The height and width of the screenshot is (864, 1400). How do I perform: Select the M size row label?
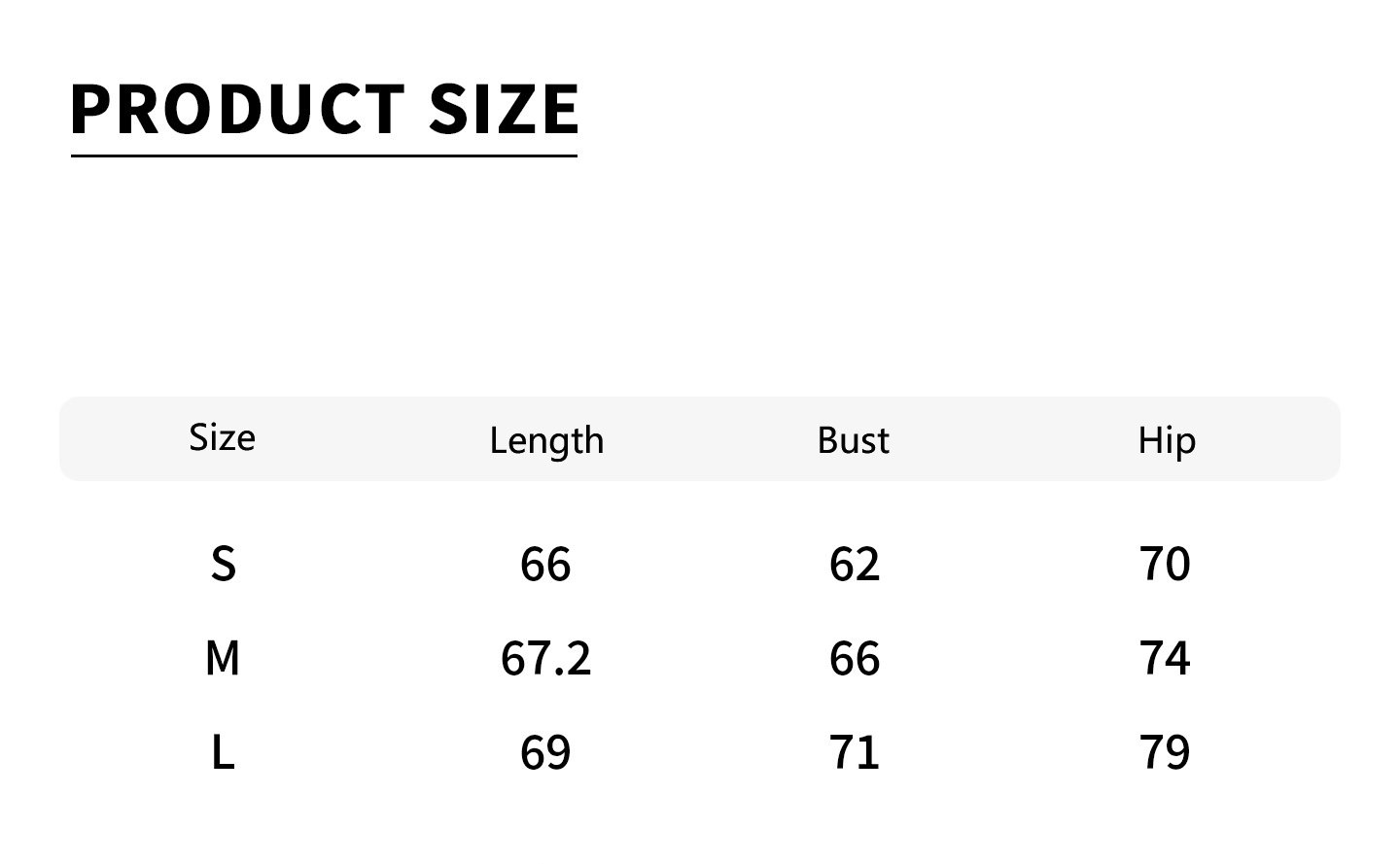(223, 658)
